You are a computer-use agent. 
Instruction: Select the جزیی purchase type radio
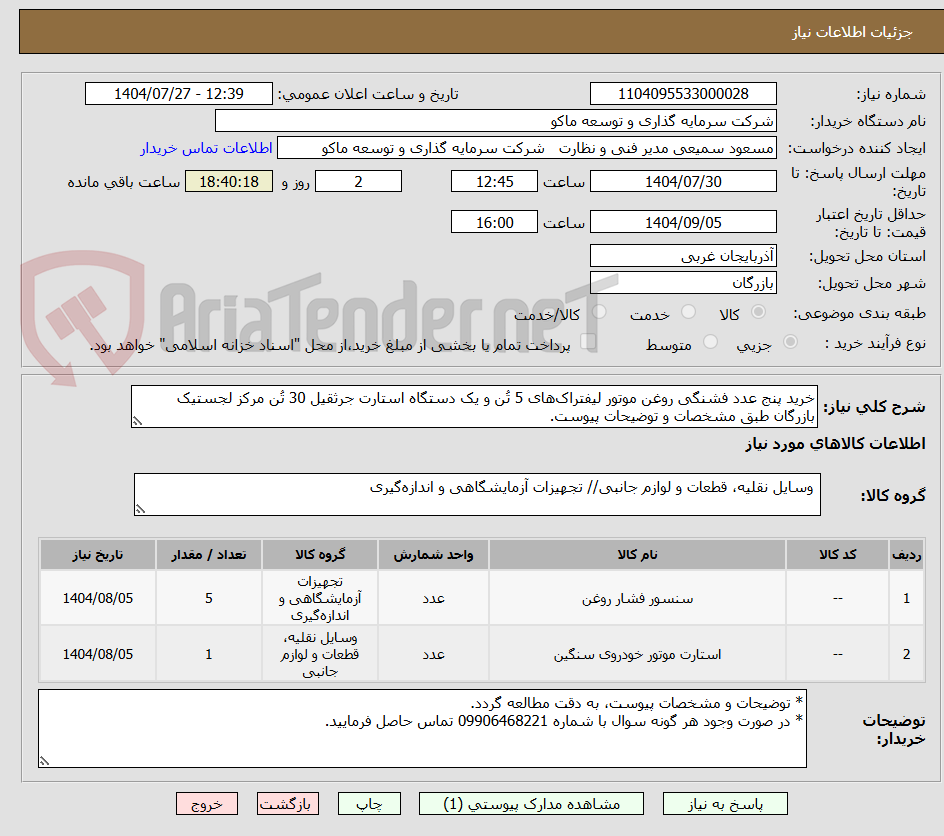point(790,342)
